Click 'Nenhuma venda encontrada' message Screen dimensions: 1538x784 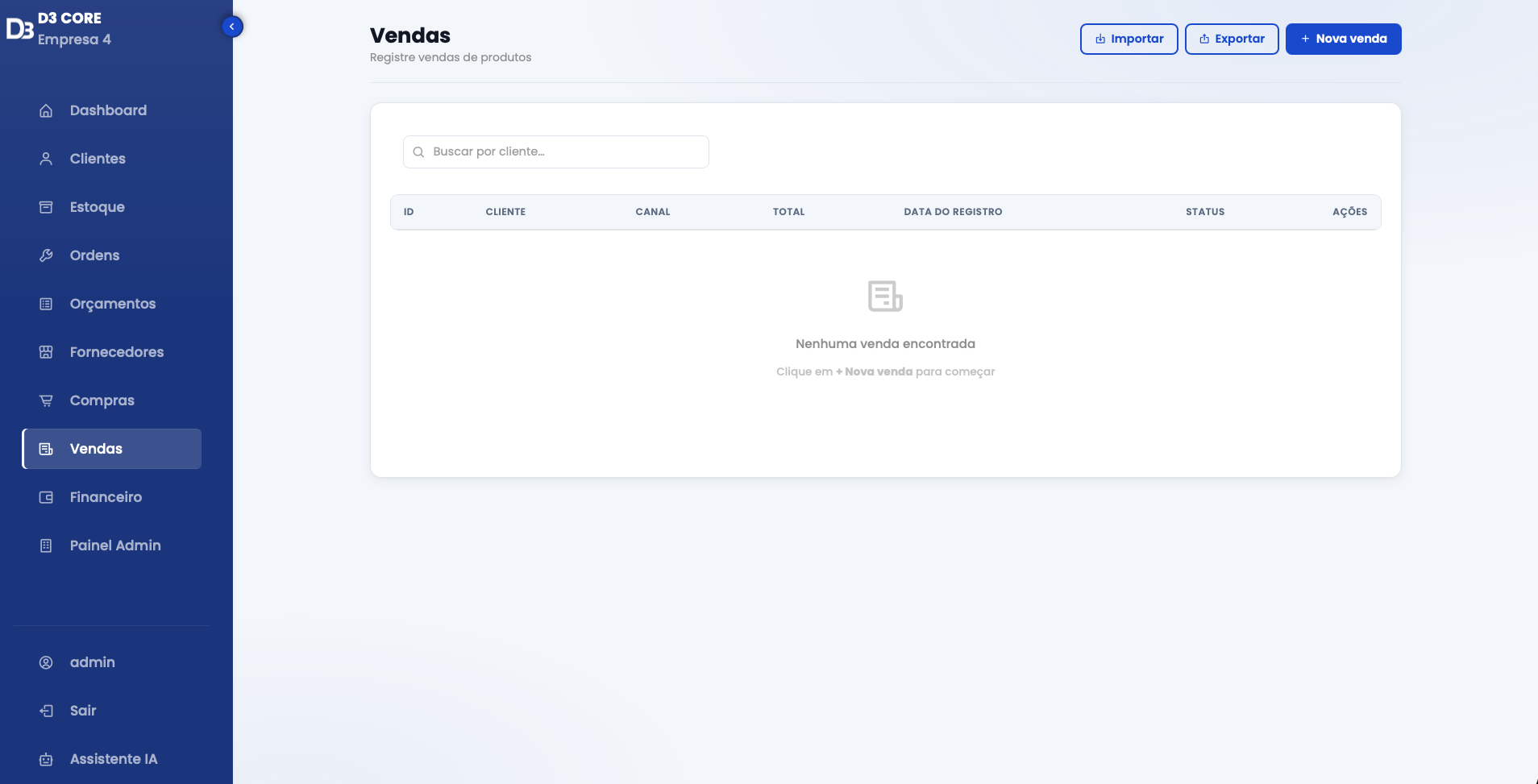tap(885, 344)
